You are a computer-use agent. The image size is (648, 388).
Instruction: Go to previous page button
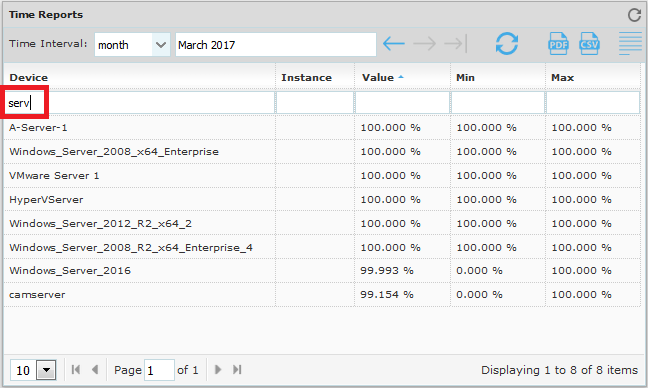point(95,369)
